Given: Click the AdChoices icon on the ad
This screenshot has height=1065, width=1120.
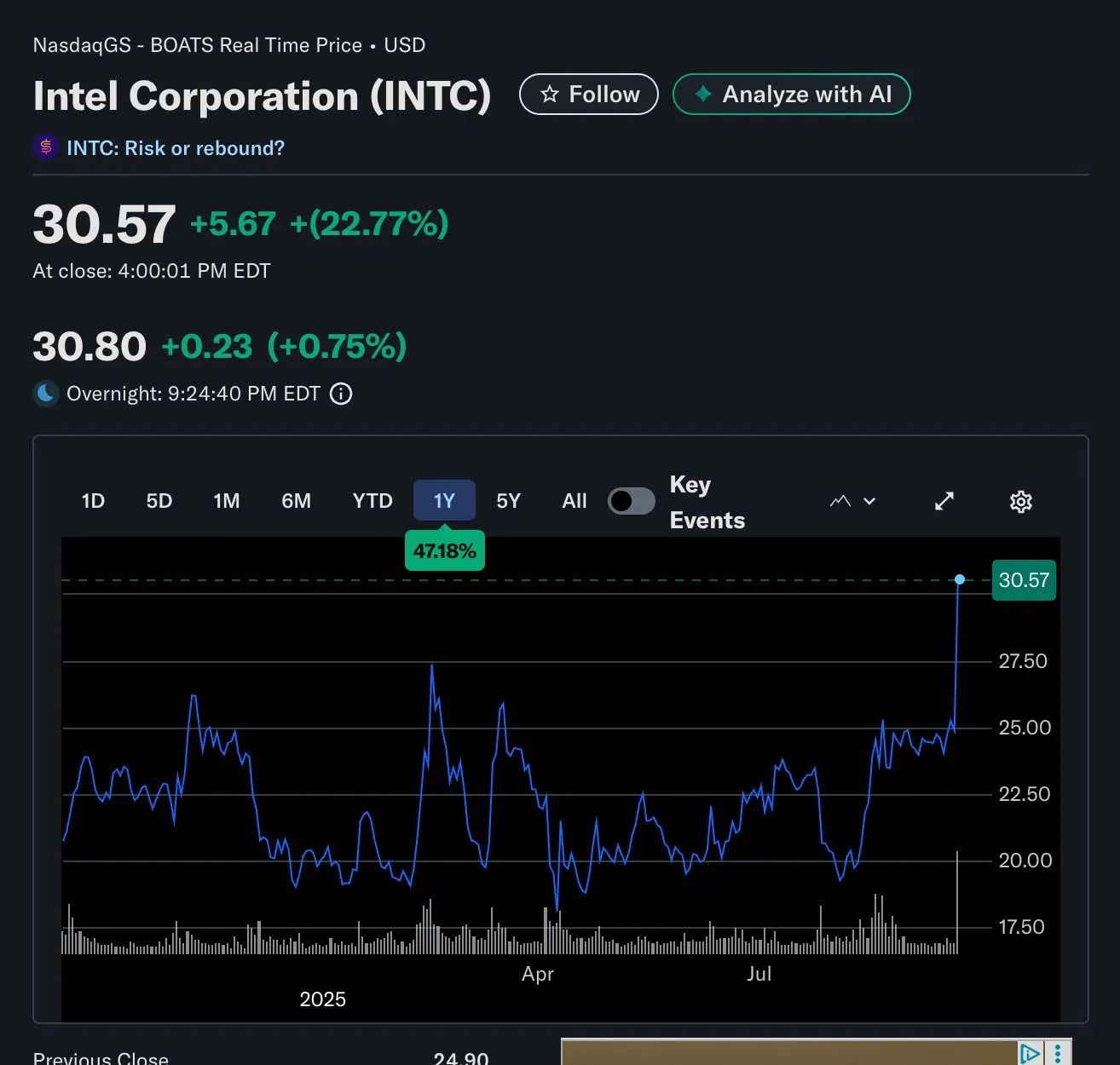Looking at the screenshot, I should (1030, 1053).
